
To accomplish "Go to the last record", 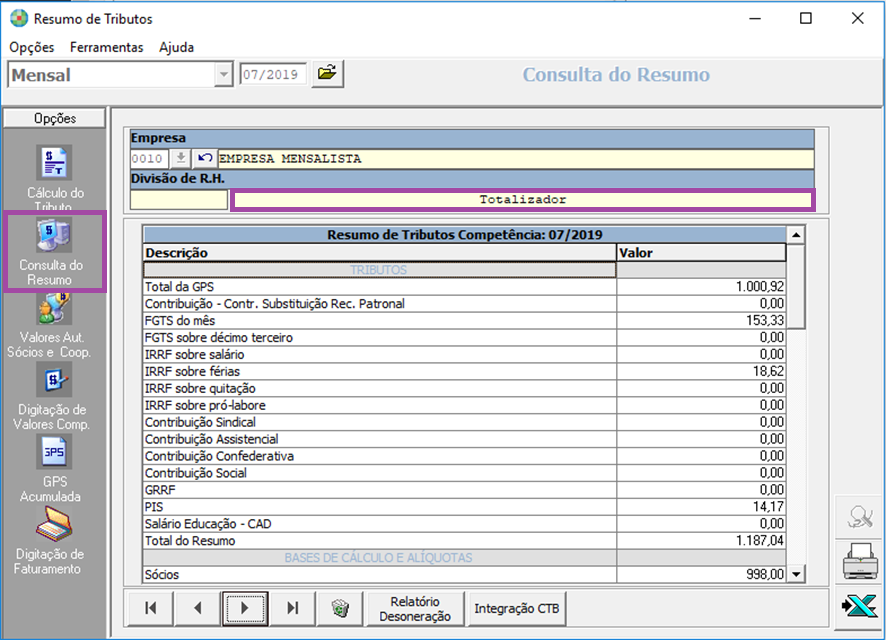I will point(292,608).
